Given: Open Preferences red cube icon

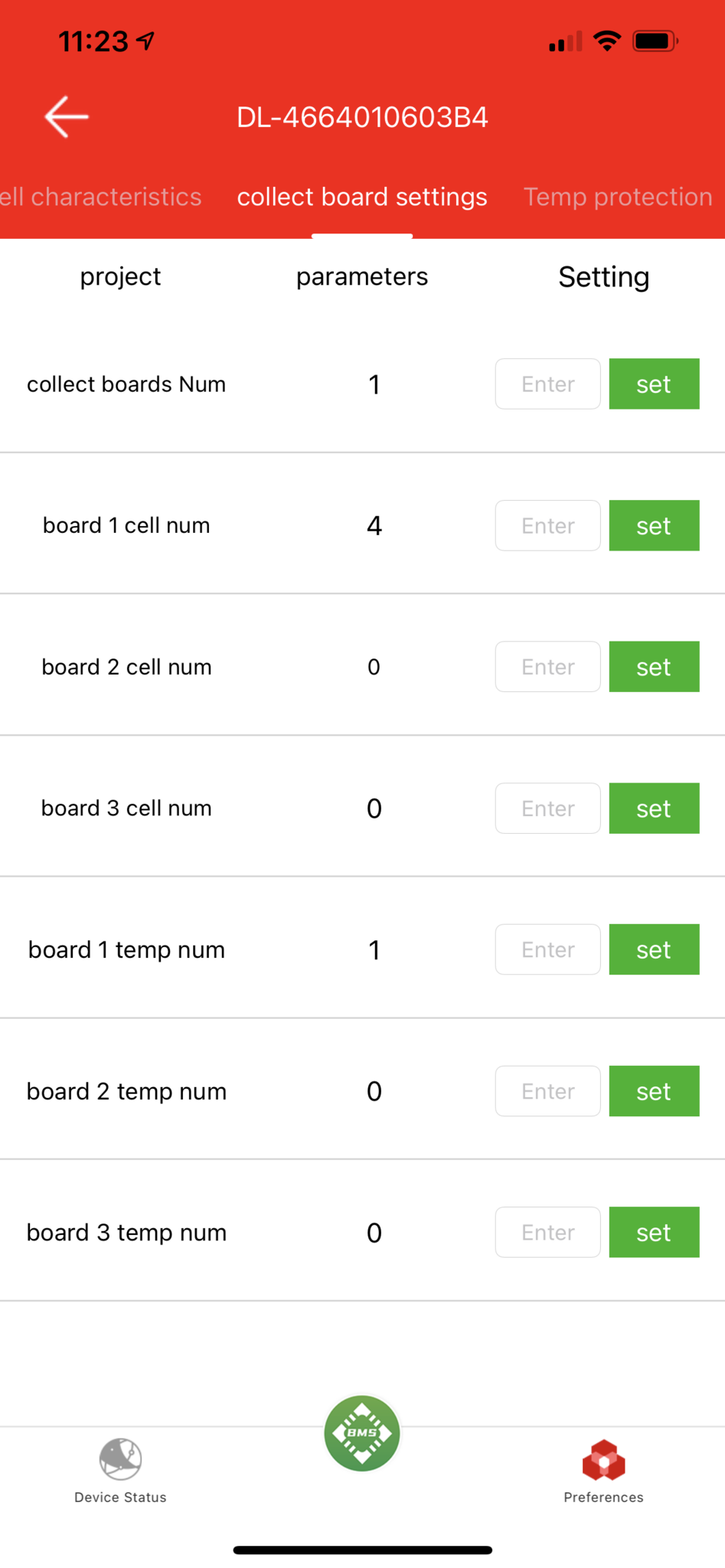Looking at the screenshot, I should (603, 1460).
